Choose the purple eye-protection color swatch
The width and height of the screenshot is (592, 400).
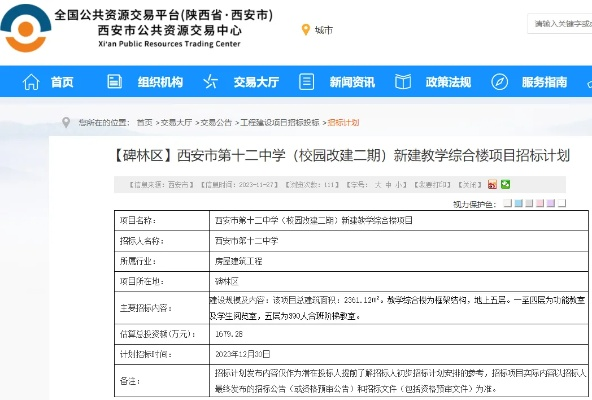click(551, 204)
